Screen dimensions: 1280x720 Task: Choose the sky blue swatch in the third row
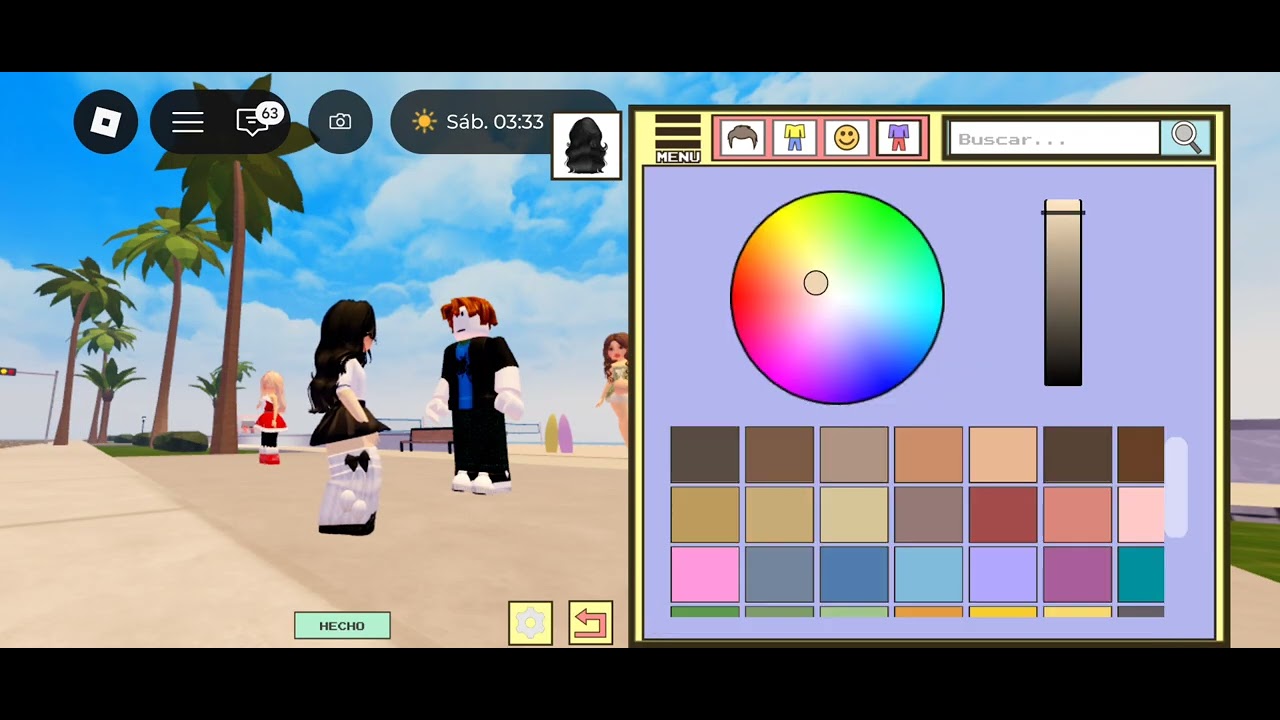928,574
